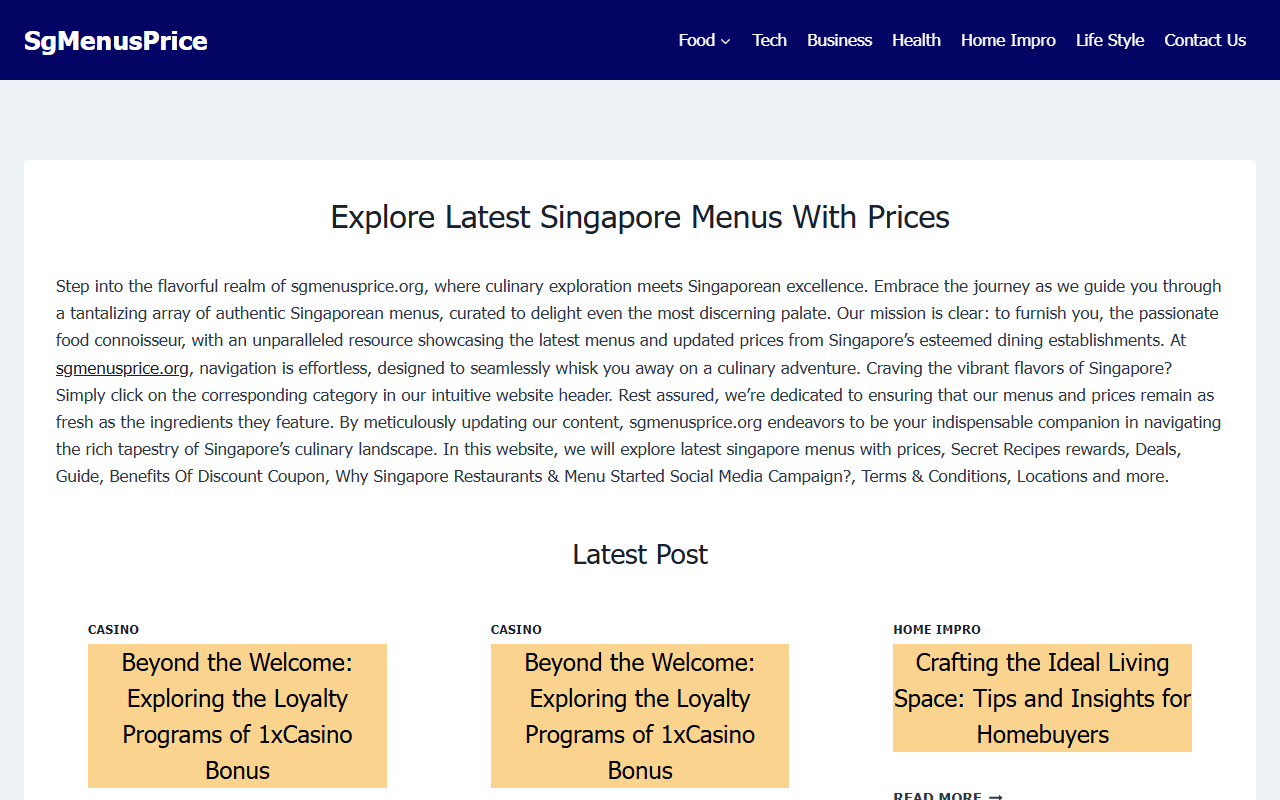Expand the Food menu chevron
This screenshot has width=1280, height=800.
726,41
